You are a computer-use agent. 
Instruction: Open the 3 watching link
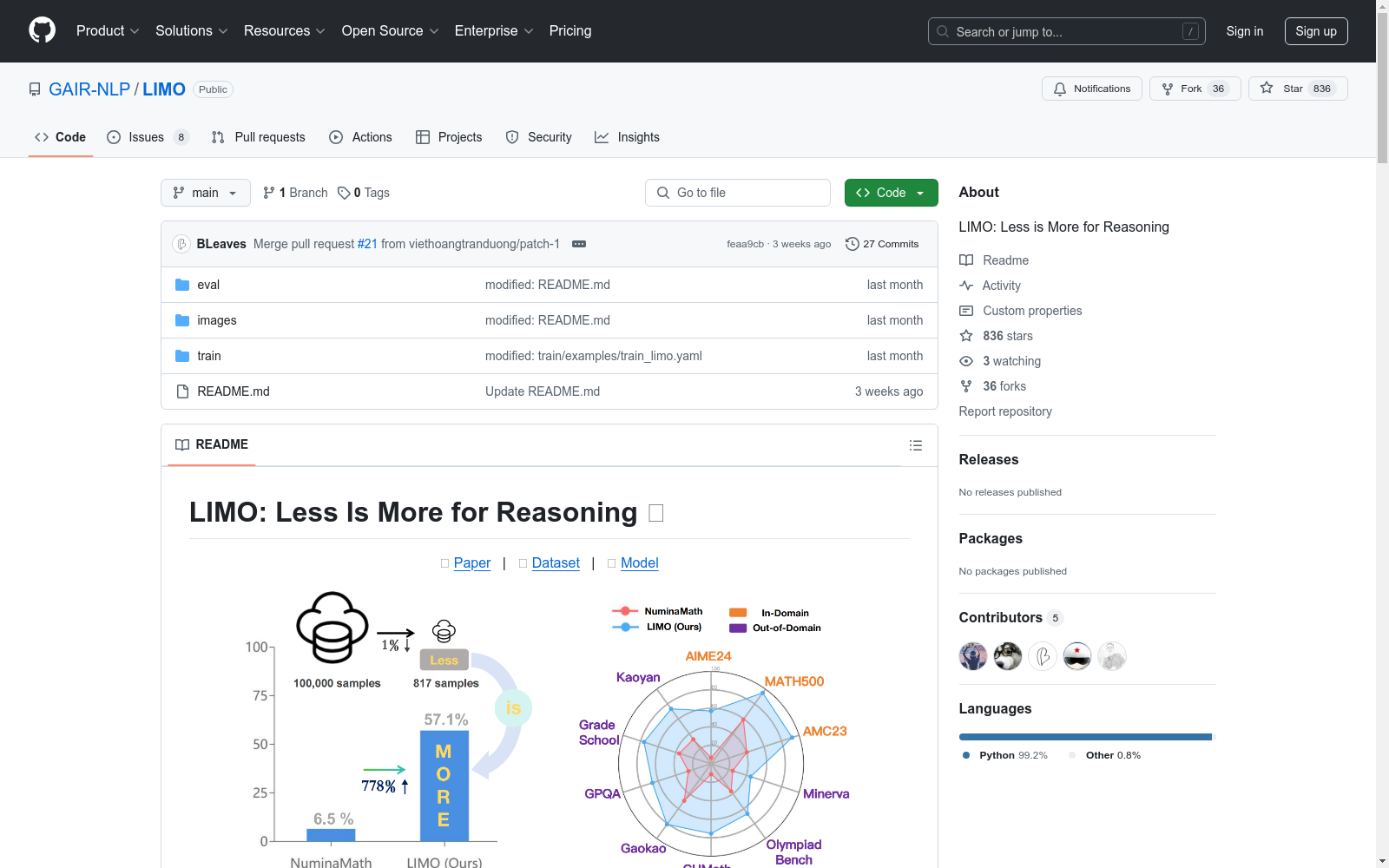pyautogui.click(x=1000, y=361)
